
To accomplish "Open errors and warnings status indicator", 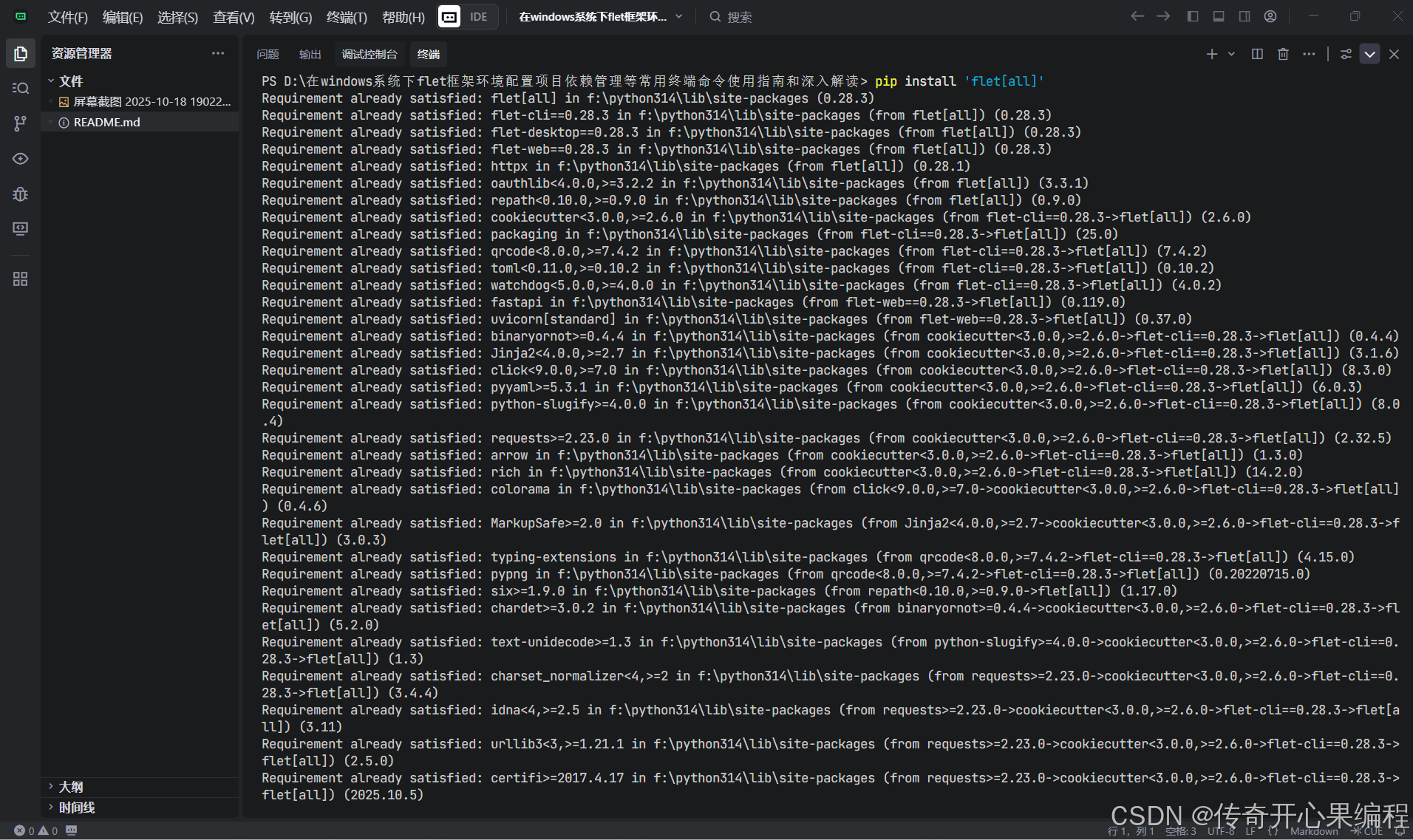I will click(x=36, y=831).
